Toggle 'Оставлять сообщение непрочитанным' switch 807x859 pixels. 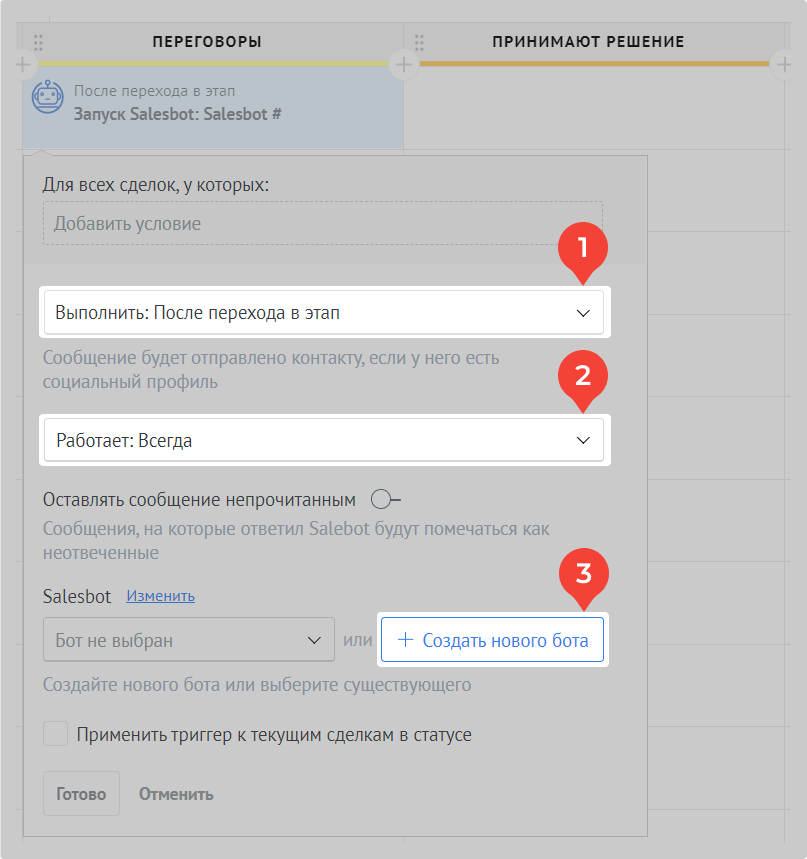point(384,499)
